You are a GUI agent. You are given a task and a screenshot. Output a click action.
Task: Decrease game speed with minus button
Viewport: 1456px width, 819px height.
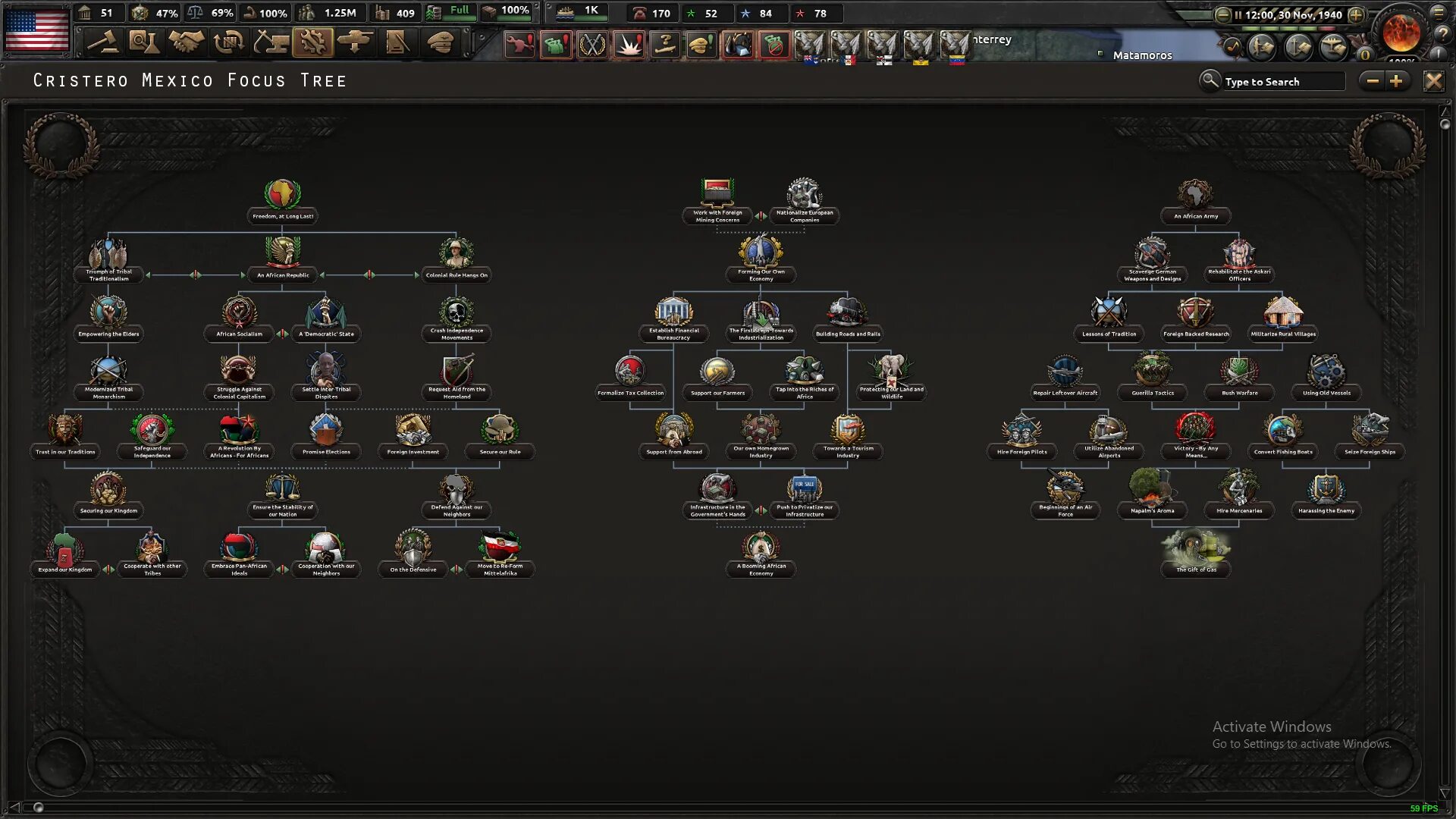coord(1222,14)
